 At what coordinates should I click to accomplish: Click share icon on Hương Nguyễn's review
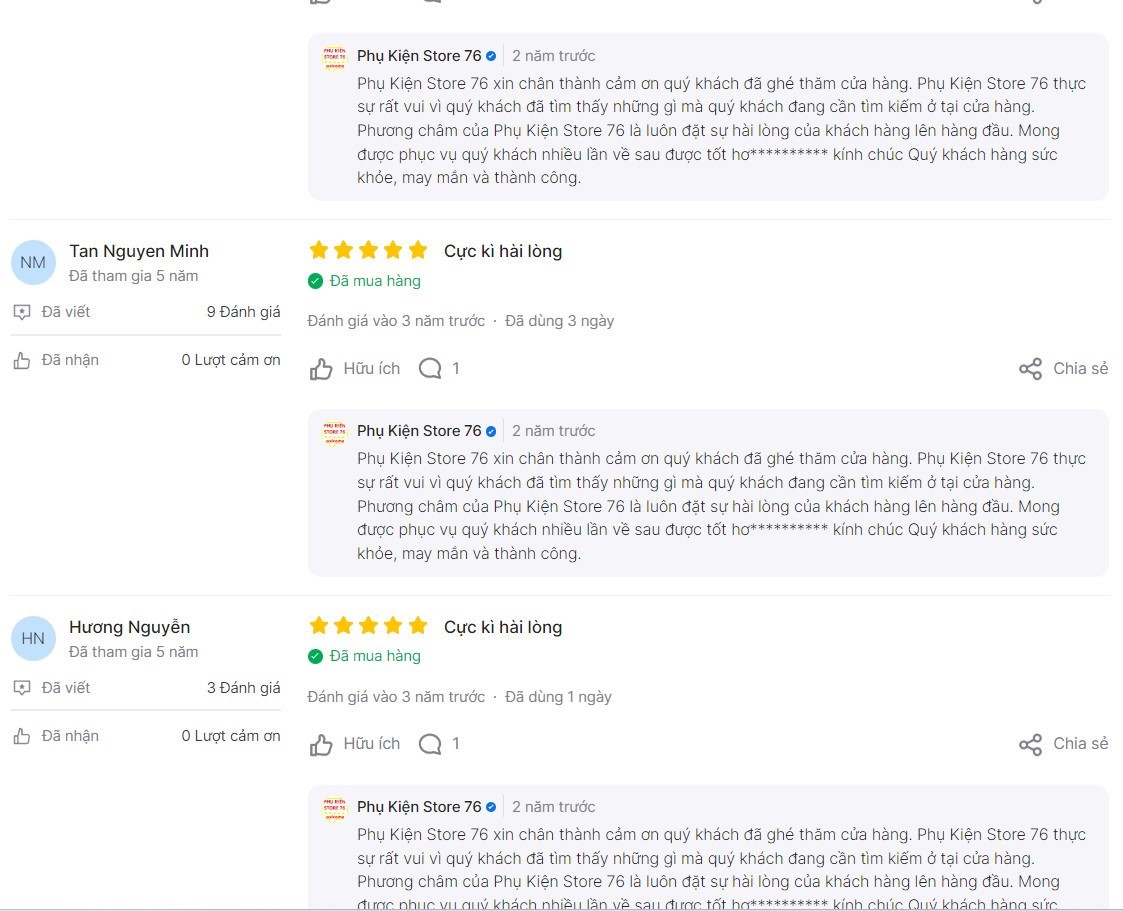click(x=1031, y=744)
